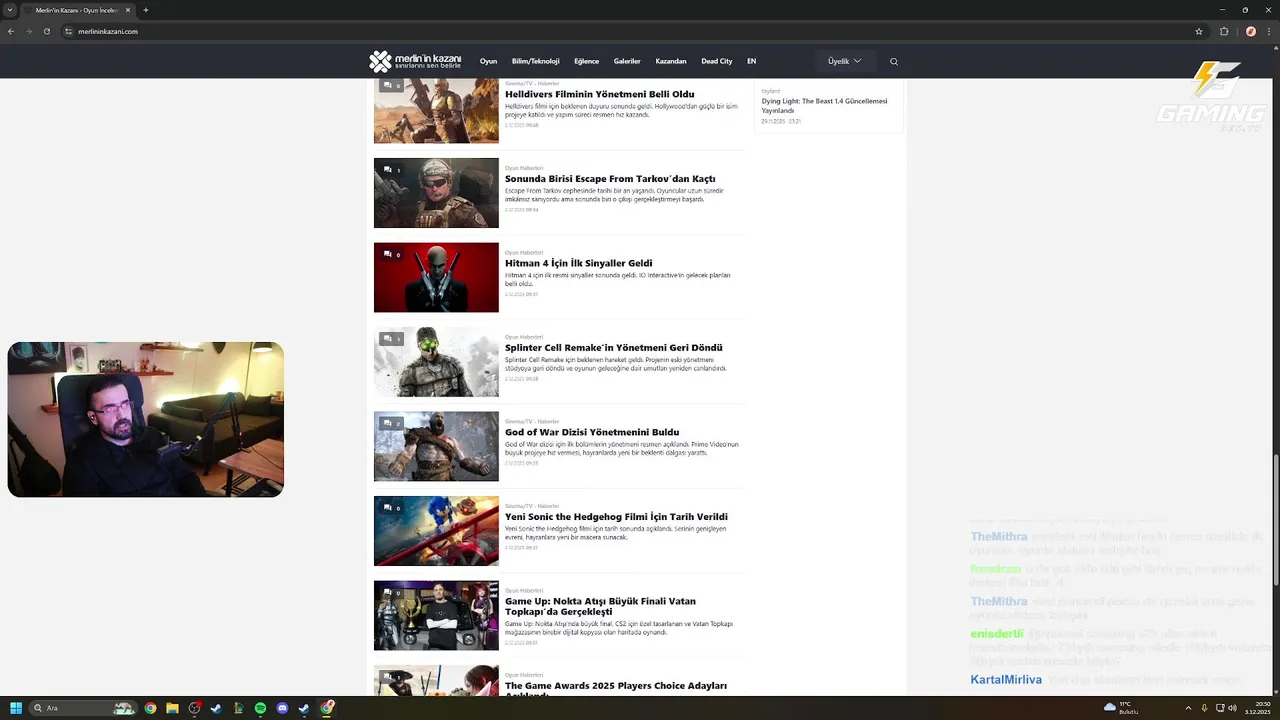Image resolution: width=1280 pixels, height=720 pixels.
Task: Open Discord from the taskbar
Action: (x=282, y=708)
